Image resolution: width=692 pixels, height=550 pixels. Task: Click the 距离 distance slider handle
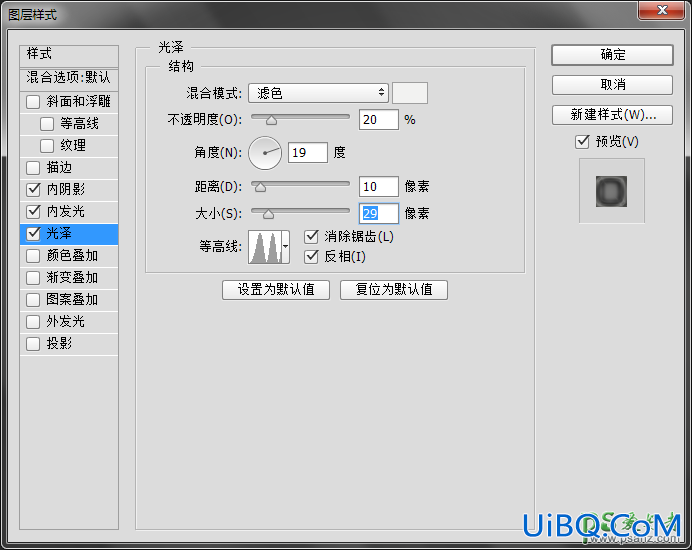[x=260, y=187]
